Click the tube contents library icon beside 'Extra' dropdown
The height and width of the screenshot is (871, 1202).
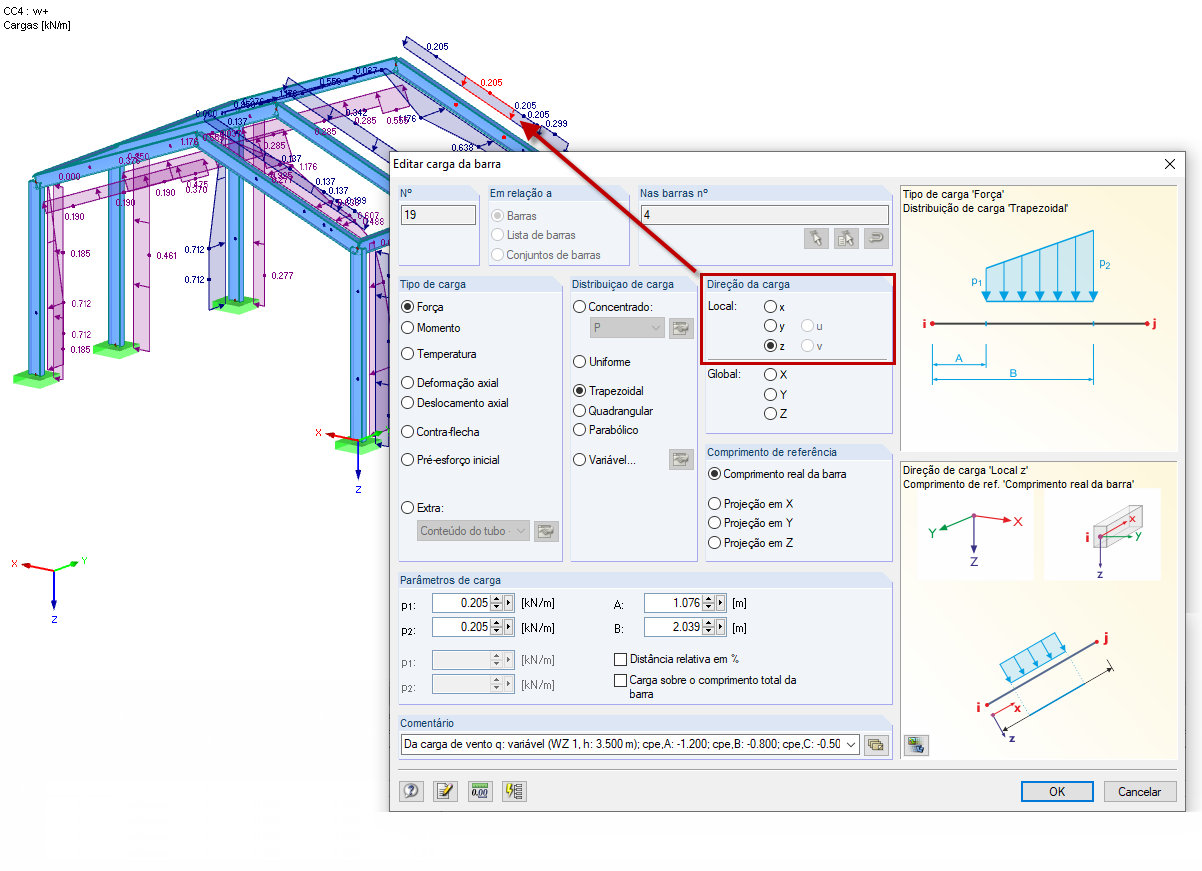[x=545, y=531]
